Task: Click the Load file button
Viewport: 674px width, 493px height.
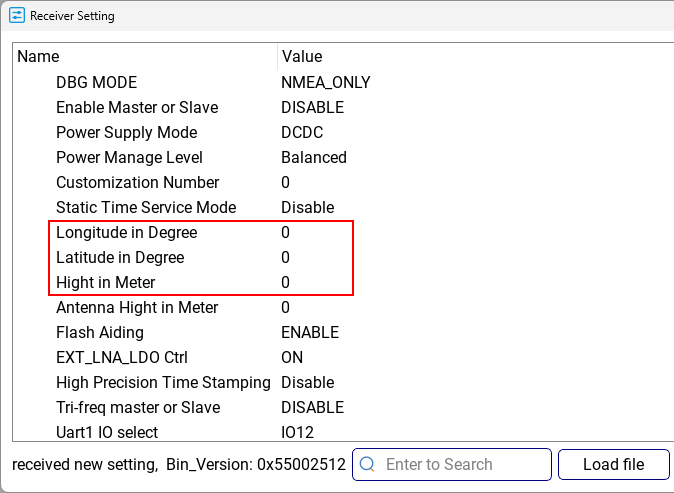Action: point(613,464)
